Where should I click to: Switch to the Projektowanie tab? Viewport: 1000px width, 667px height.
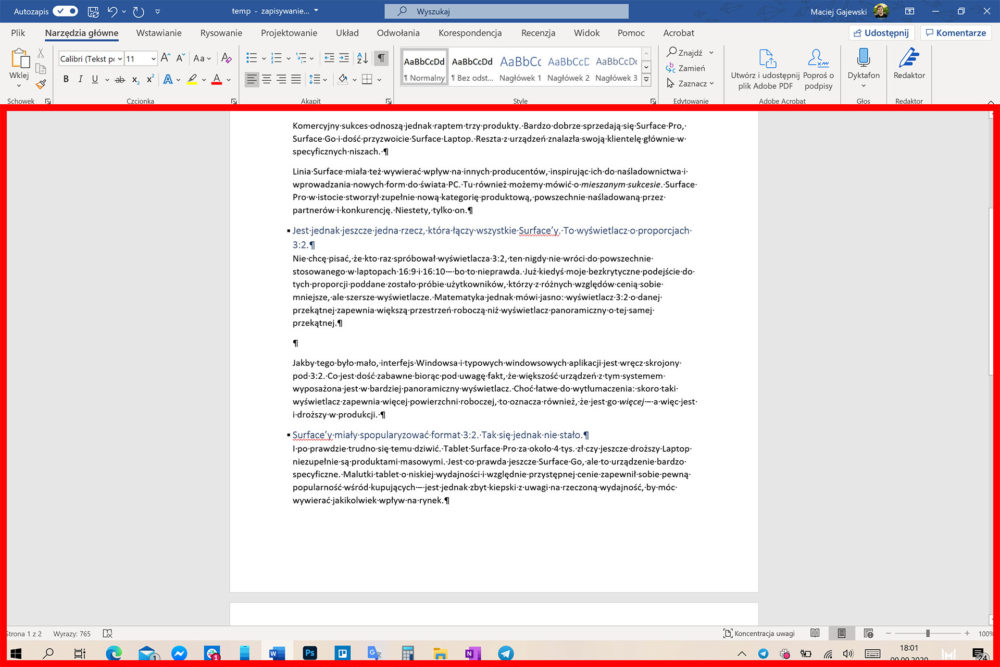tap(289, 33)
